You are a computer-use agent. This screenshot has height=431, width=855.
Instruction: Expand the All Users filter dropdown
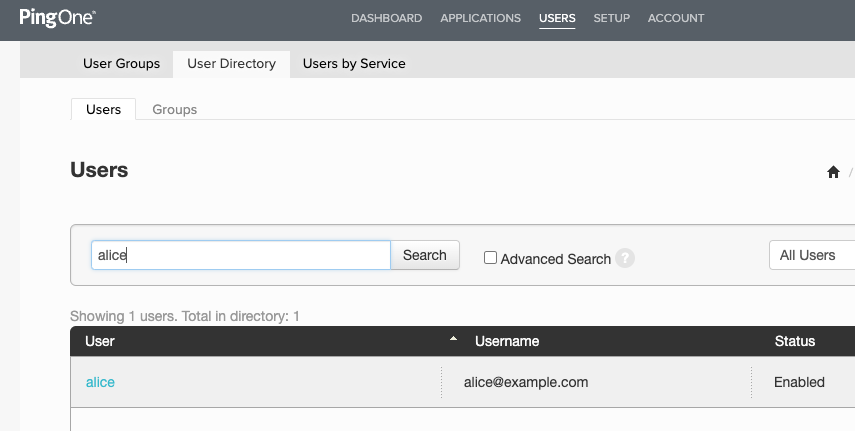click(x=810, y=255)
